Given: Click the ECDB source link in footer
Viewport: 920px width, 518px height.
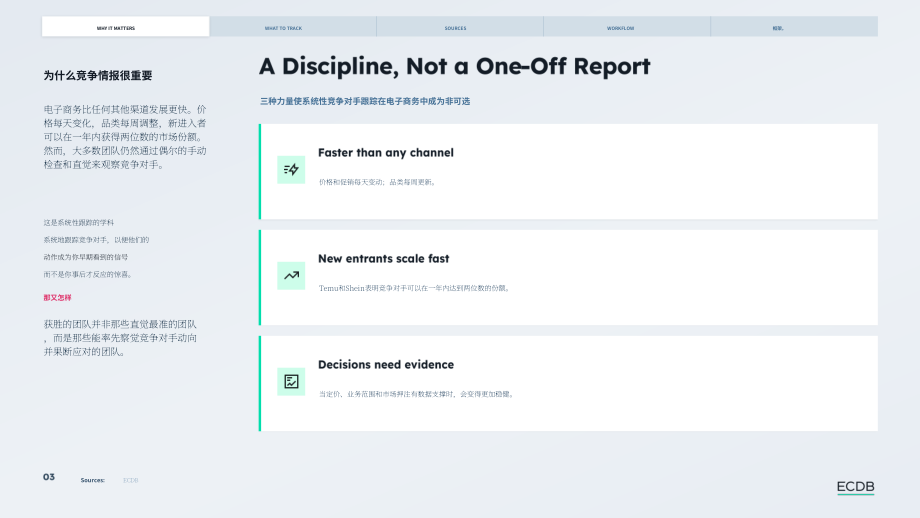Looking at the screenshot, I should 131,480.
